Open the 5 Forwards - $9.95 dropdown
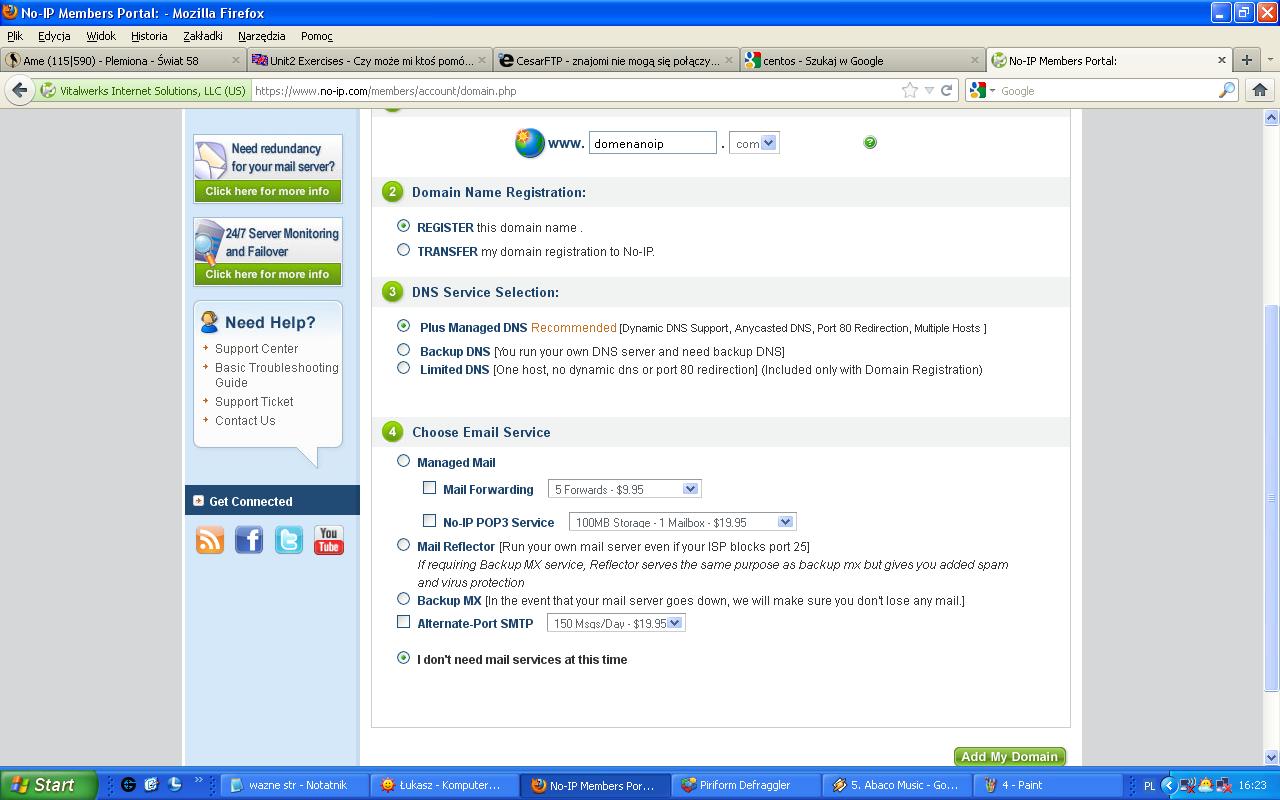The width and height of the screenshot is (1280, 800). pos(625,489)
